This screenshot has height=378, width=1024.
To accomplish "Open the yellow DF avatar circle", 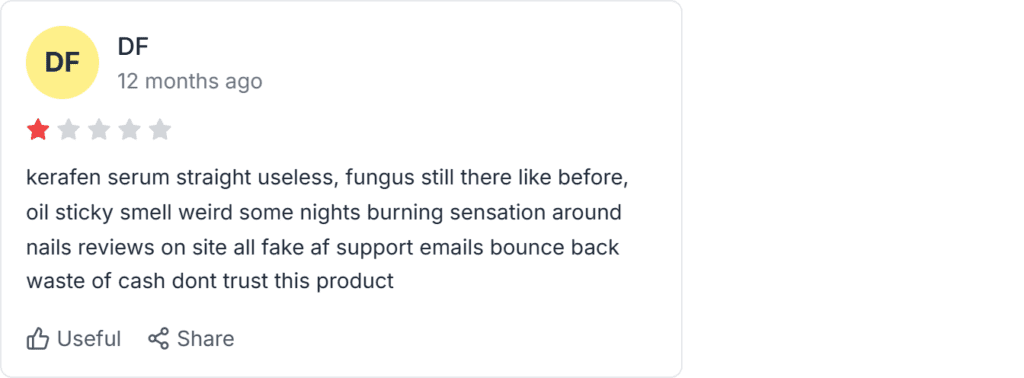I will coord(62,63).
